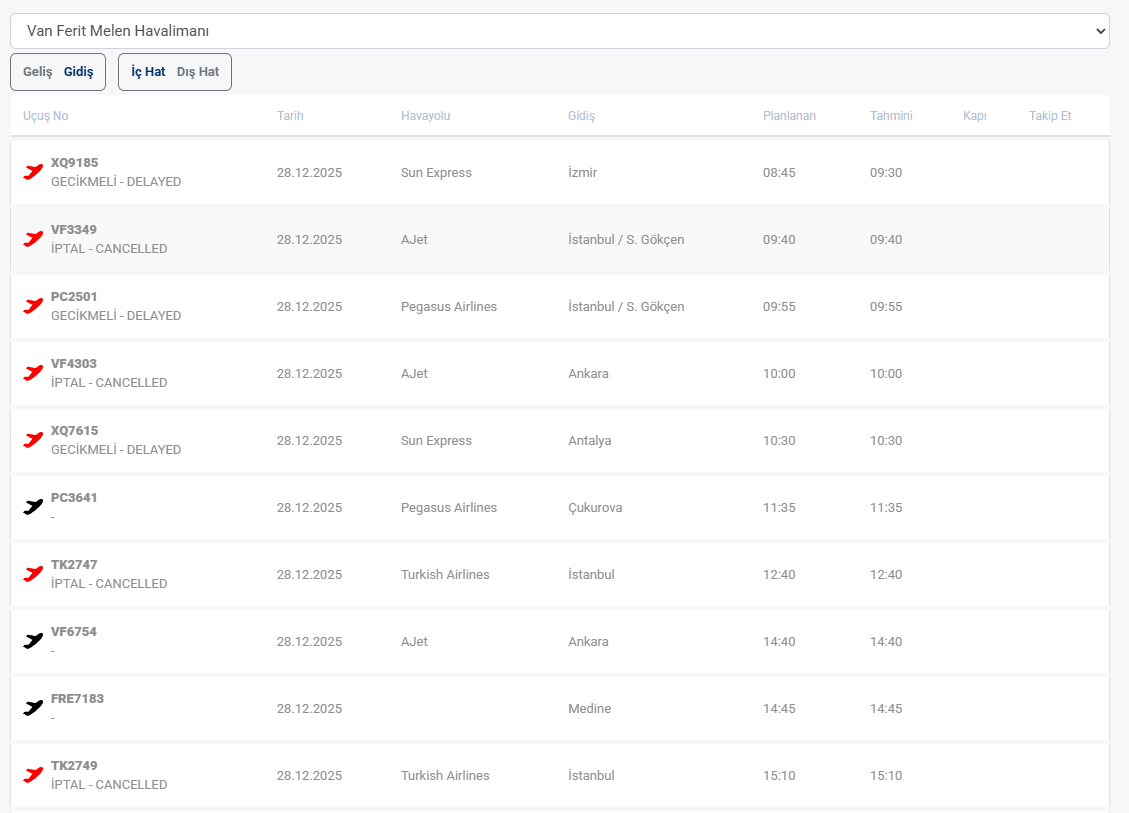
Task: Switch to Geliş arrivals view
Action: pos(38,72)
